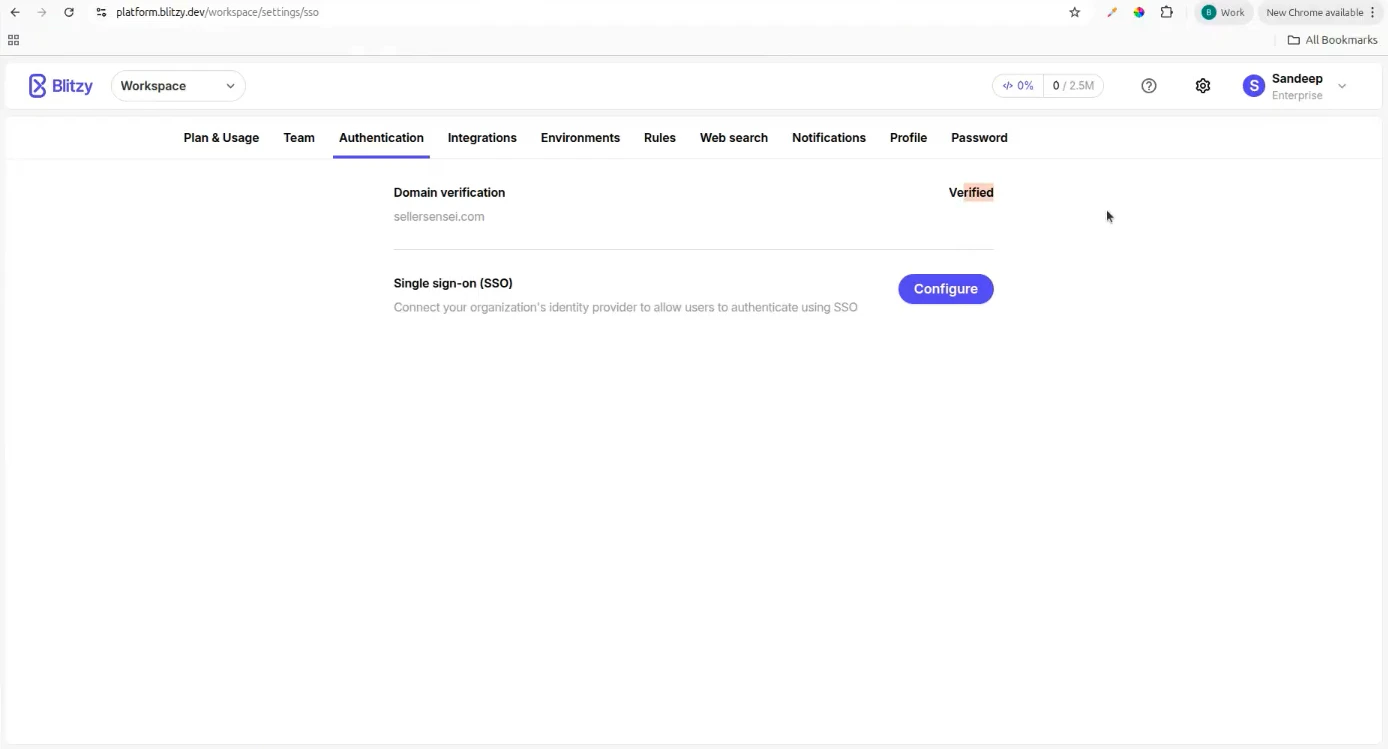Open the settings gear icon
This screenshot has height=749, width=1388.
coord(1203,86)
